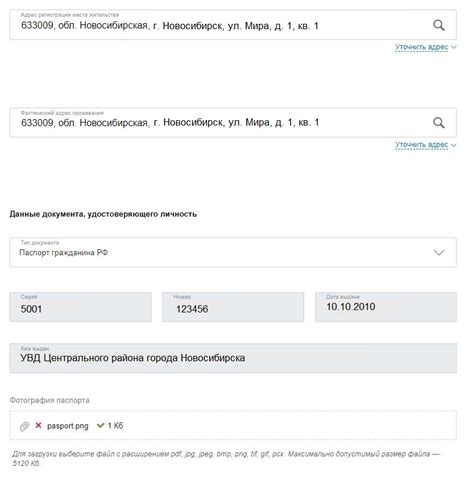This screenshot has height=485, width=474.
Task: Click second Уточнить адрес link
Action: click(421, 145)
